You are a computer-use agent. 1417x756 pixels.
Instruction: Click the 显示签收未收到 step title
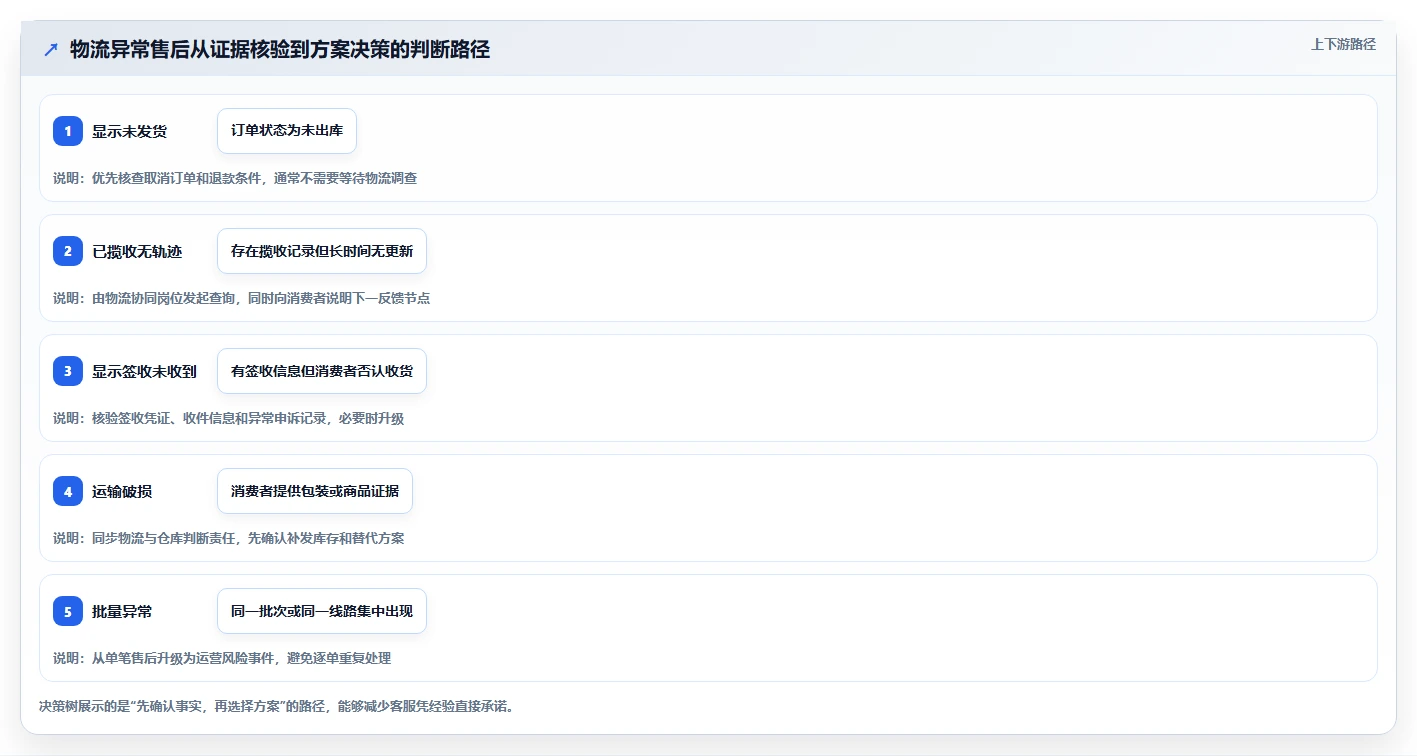pos(144,371)
